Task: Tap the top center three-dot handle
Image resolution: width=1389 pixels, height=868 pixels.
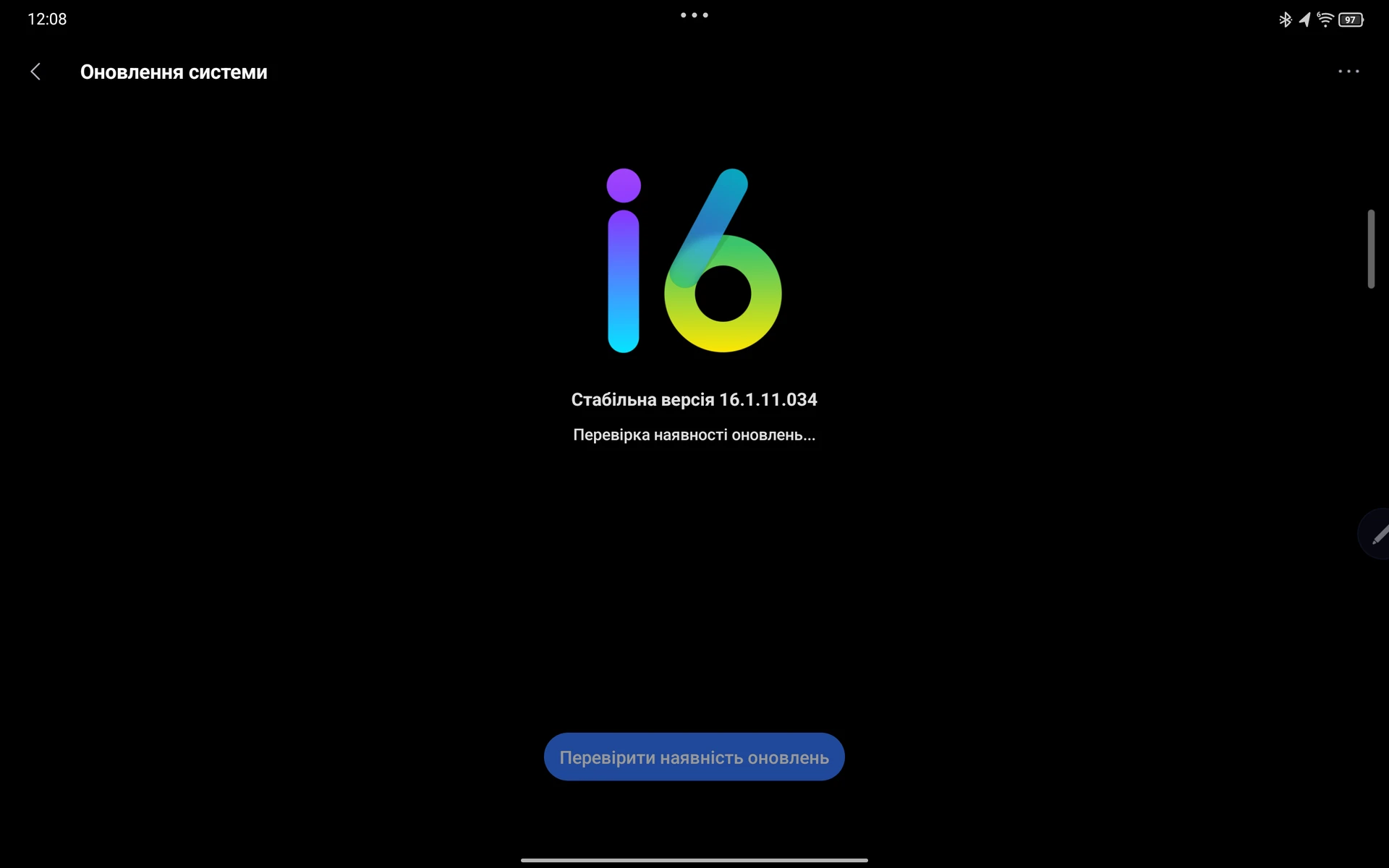Action: point(694,15)
